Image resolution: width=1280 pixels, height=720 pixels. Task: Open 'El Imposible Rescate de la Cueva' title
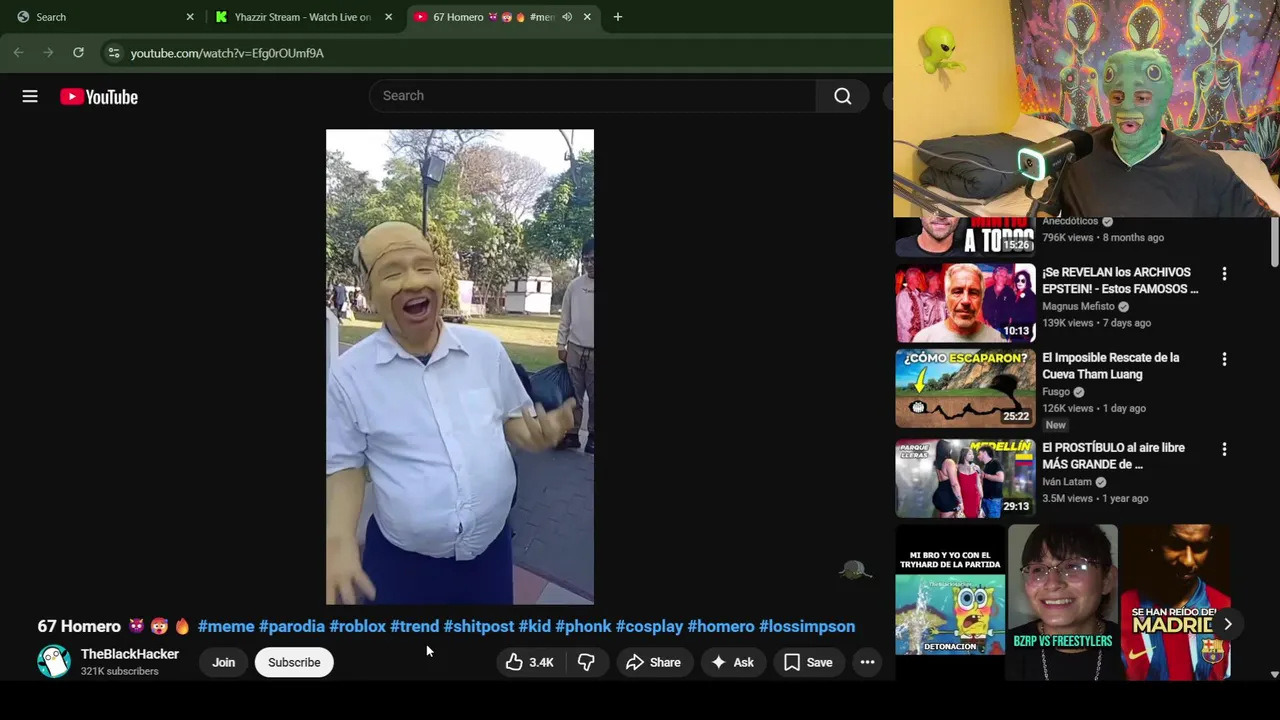click(1111, 366)
